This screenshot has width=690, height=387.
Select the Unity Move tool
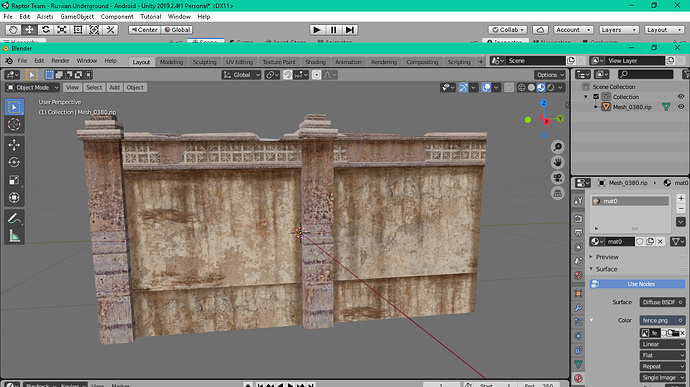(29, 29)
